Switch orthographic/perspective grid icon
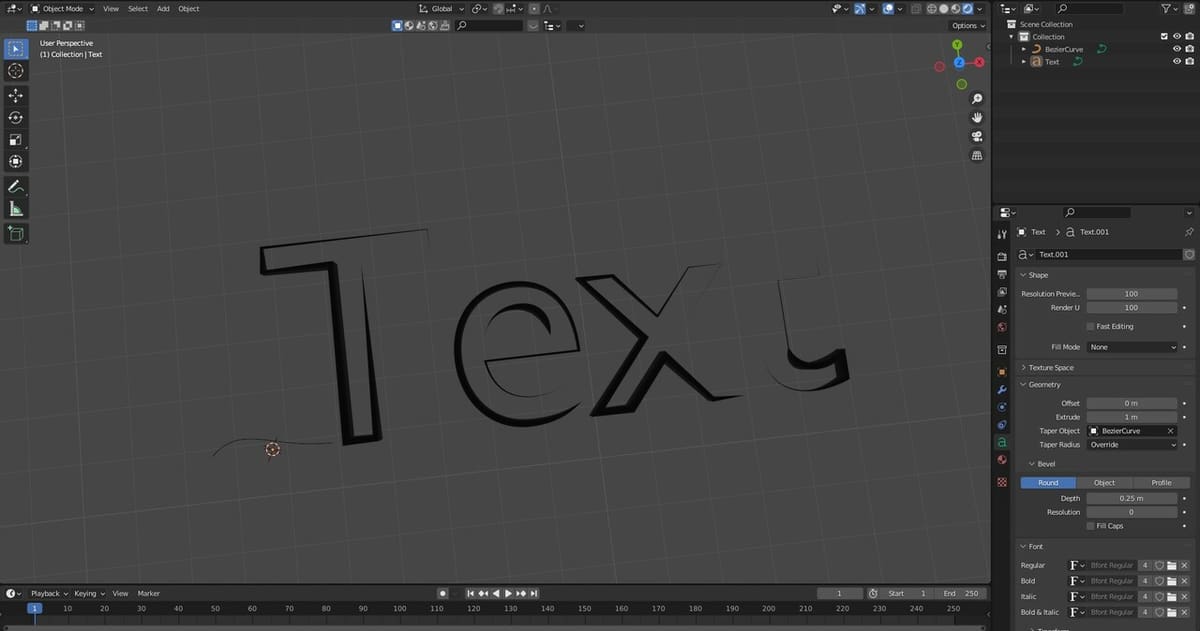This screenshot has width=1200, height=631. [977, 155]
